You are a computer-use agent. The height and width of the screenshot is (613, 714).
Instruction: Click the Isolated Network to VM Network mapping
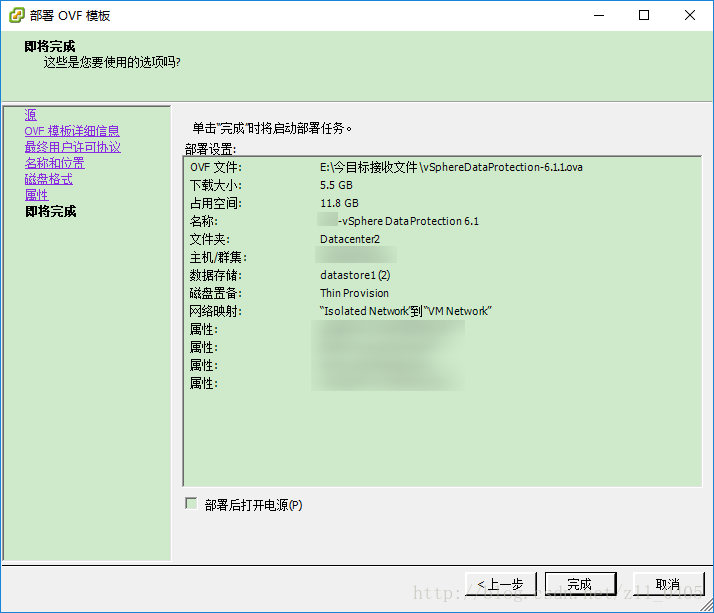[405, 311]
